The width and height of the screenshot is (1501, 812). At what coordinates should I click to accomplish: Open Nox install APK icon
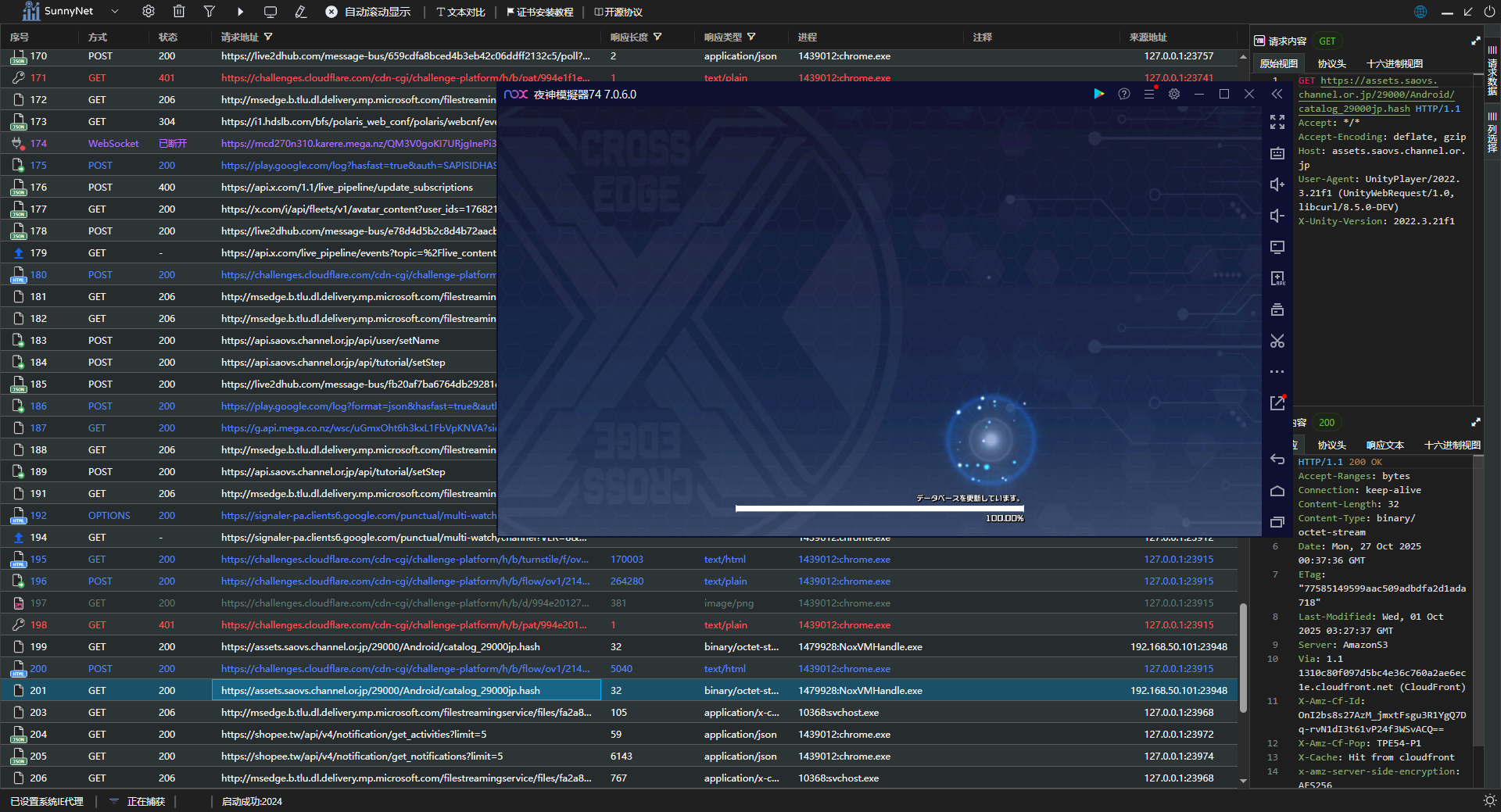coord(1277,278)
